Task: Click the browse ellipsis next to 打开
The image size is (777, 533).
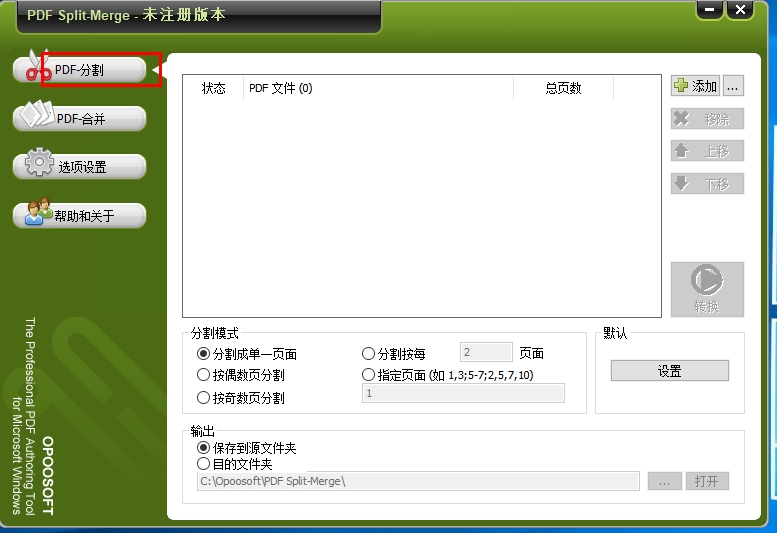Action: pyautogui.click(x=665, y=481)
